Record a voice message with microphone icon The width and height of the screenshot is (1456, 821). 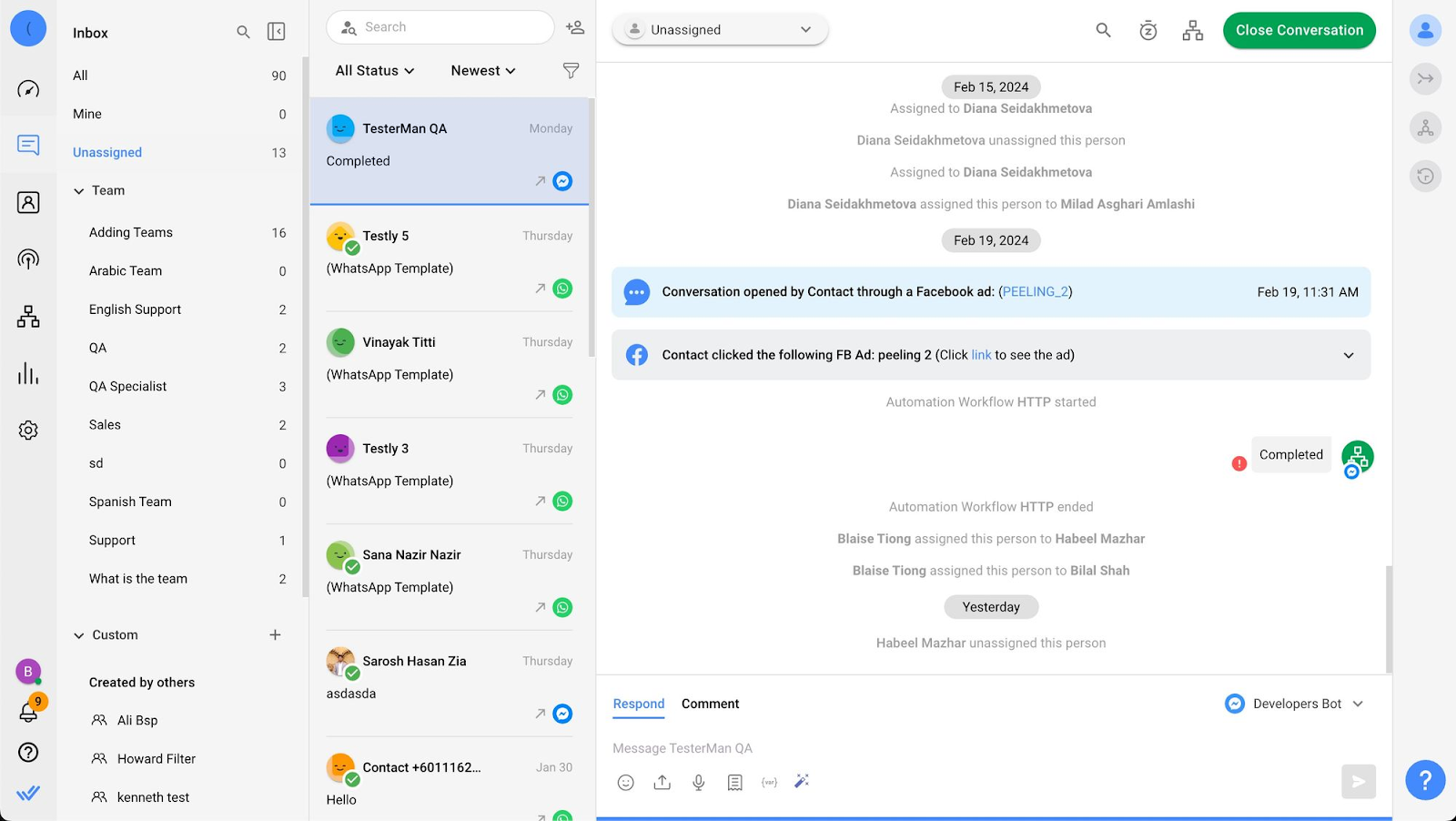point(698,782)
